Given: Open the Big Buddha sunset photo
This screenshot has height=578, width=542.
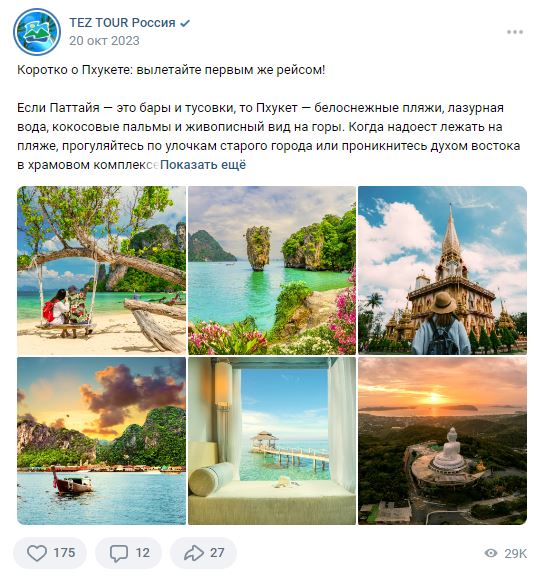Looking at the screenshot, I should (x=442, y=441).
